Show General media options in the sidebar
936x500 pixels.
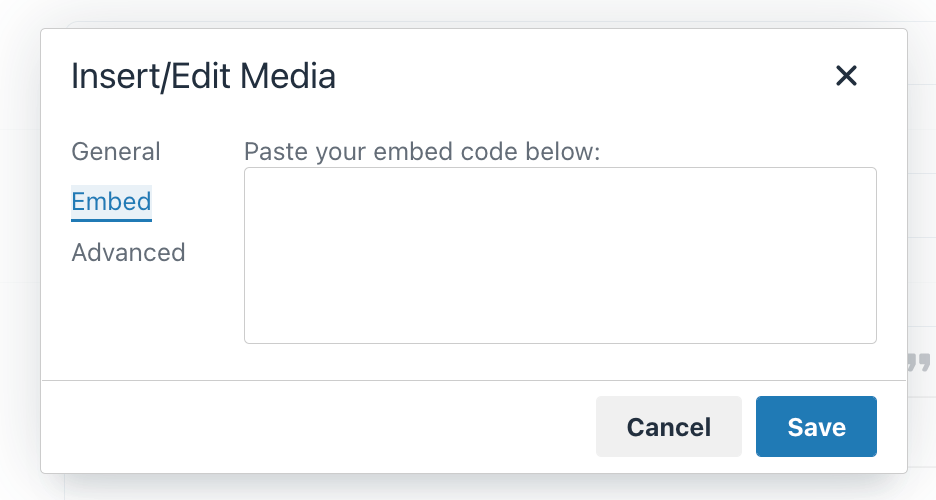click(116, 152)
